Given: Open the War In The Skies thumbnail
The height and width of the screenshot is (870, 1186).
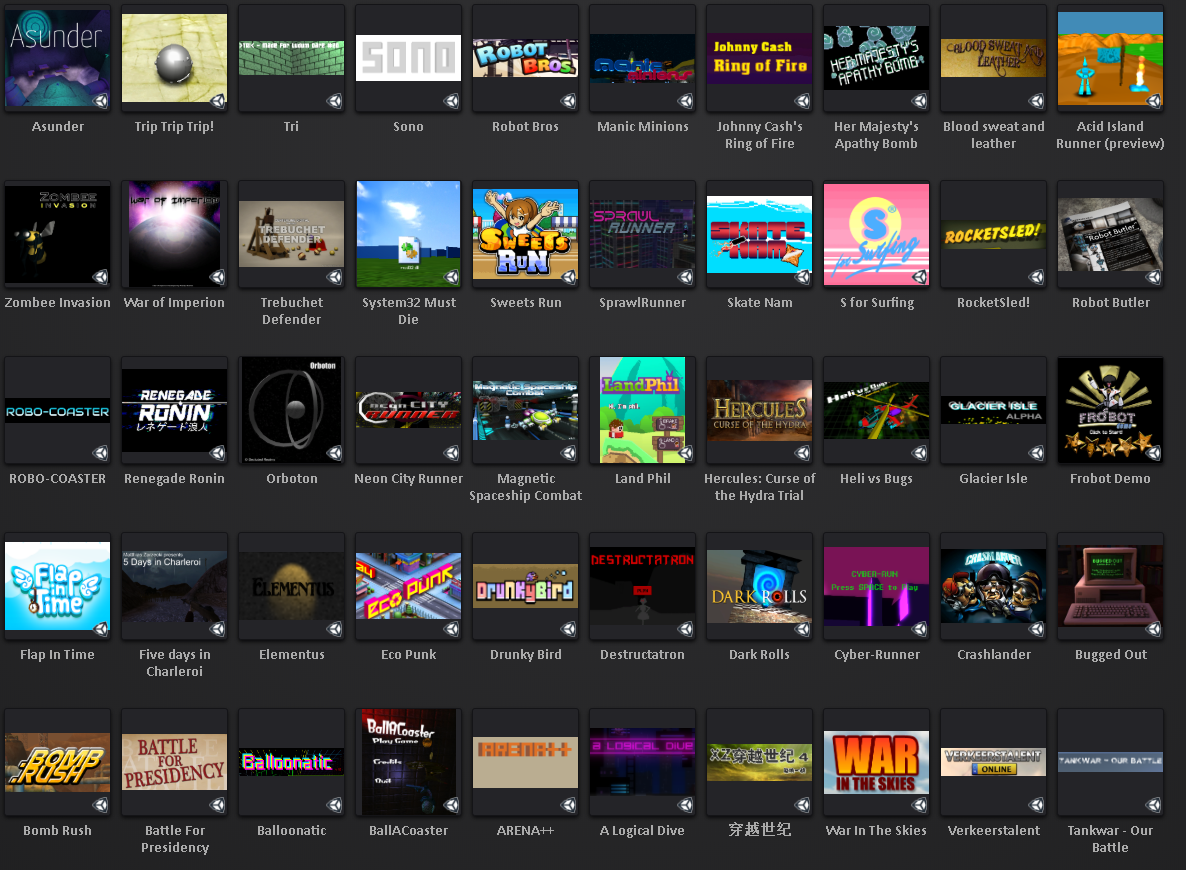Looking at the screenshot, I should point(876,762).
